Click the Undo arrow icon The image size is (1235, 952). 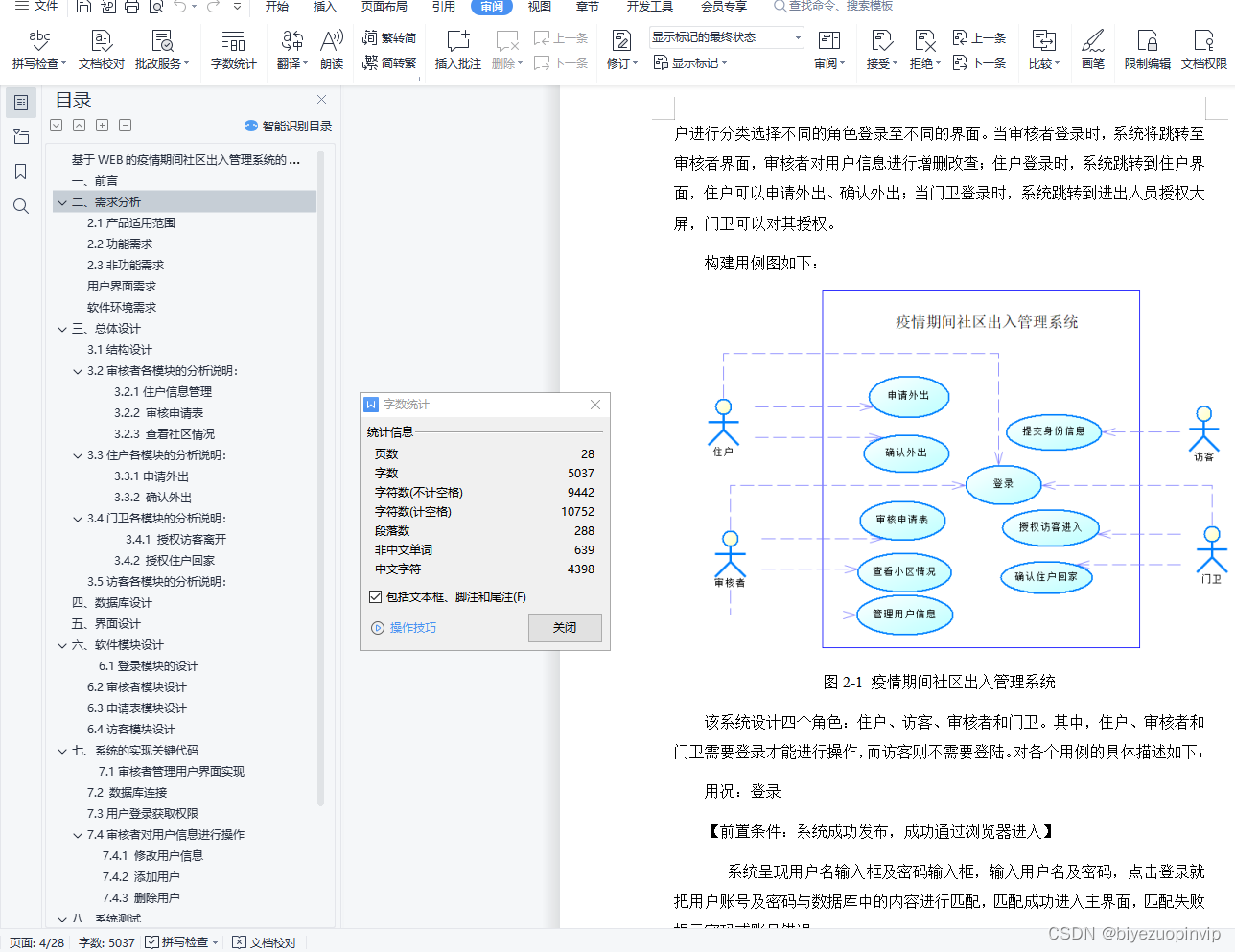(180, 7)
